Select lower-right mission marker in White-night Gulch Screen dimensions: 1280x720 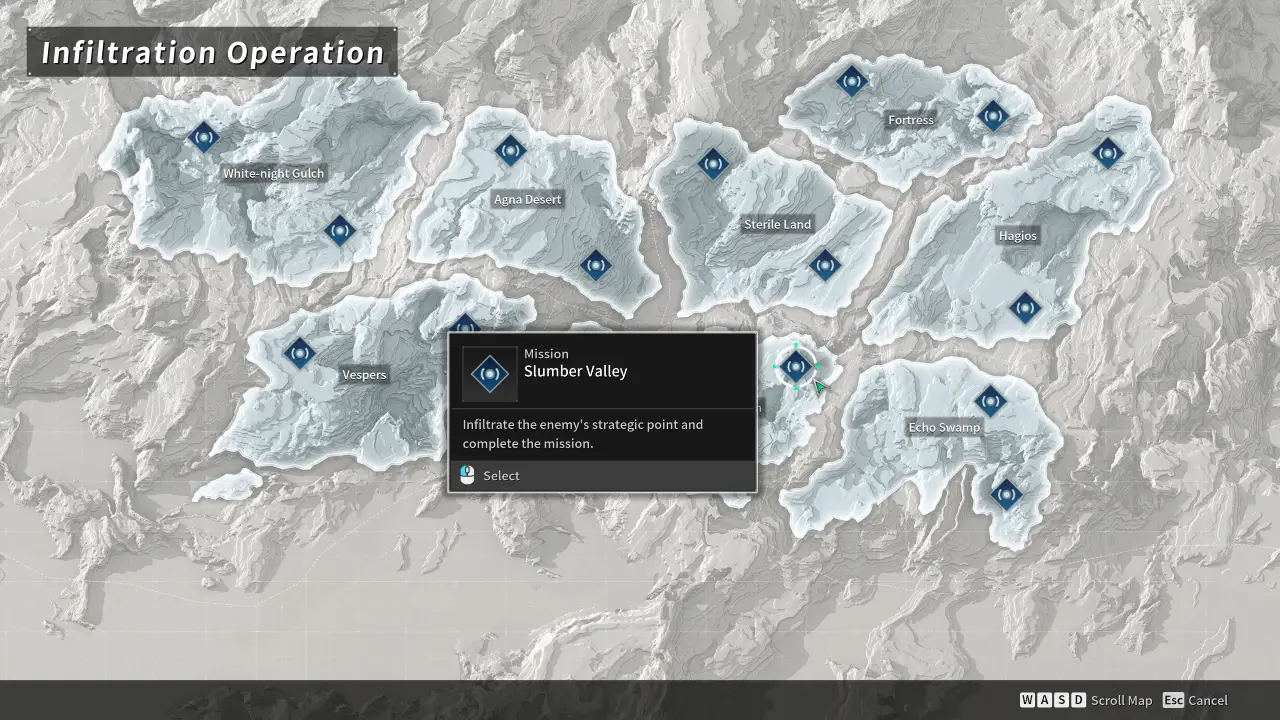click(340, 232)
